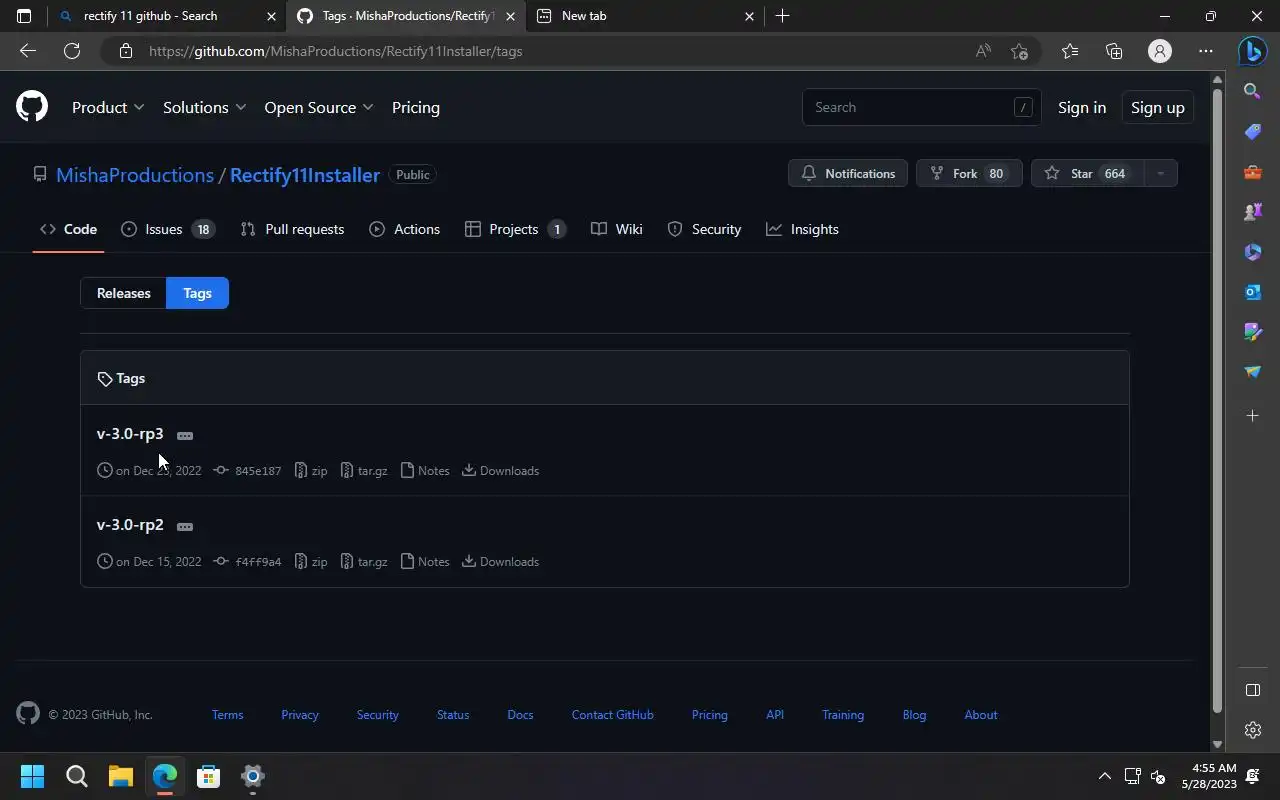The height and width of the screenshot is (800, 1280).
Task: Open the v-3.0-rp2 tag
Action: click(x=130, y=525)
